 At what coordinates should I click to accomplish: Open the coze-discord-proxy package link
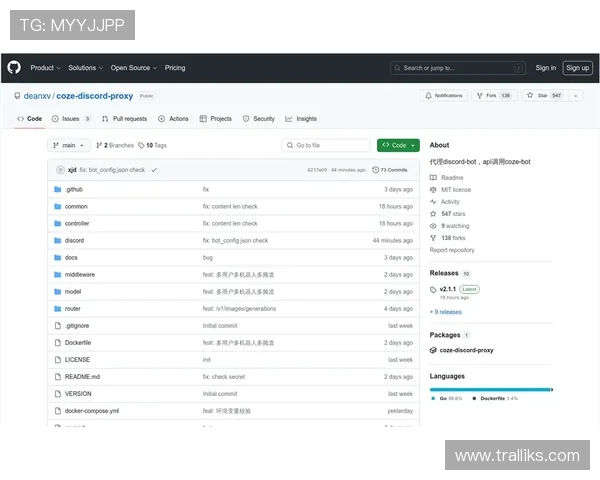click(466, 351)
